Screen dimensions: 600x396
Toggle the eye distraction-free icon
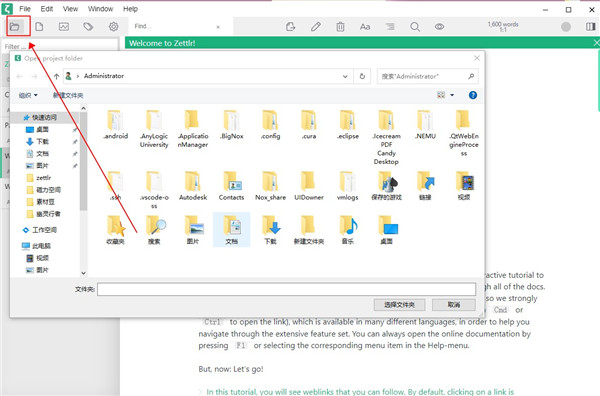click(x=439, y=26)
